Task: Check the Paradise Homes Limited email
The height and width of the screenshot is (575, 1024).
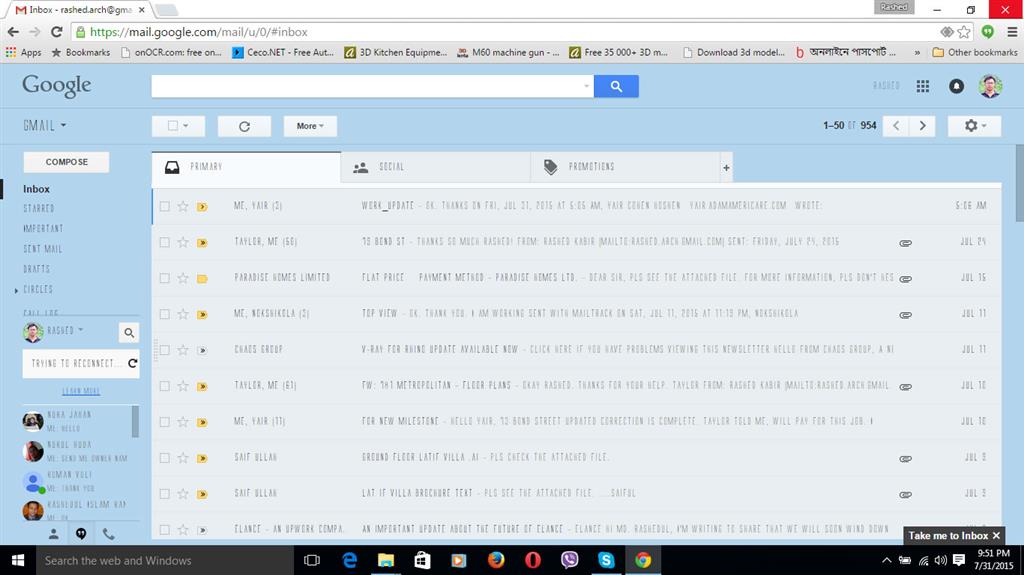Action: tap(165, 278)
